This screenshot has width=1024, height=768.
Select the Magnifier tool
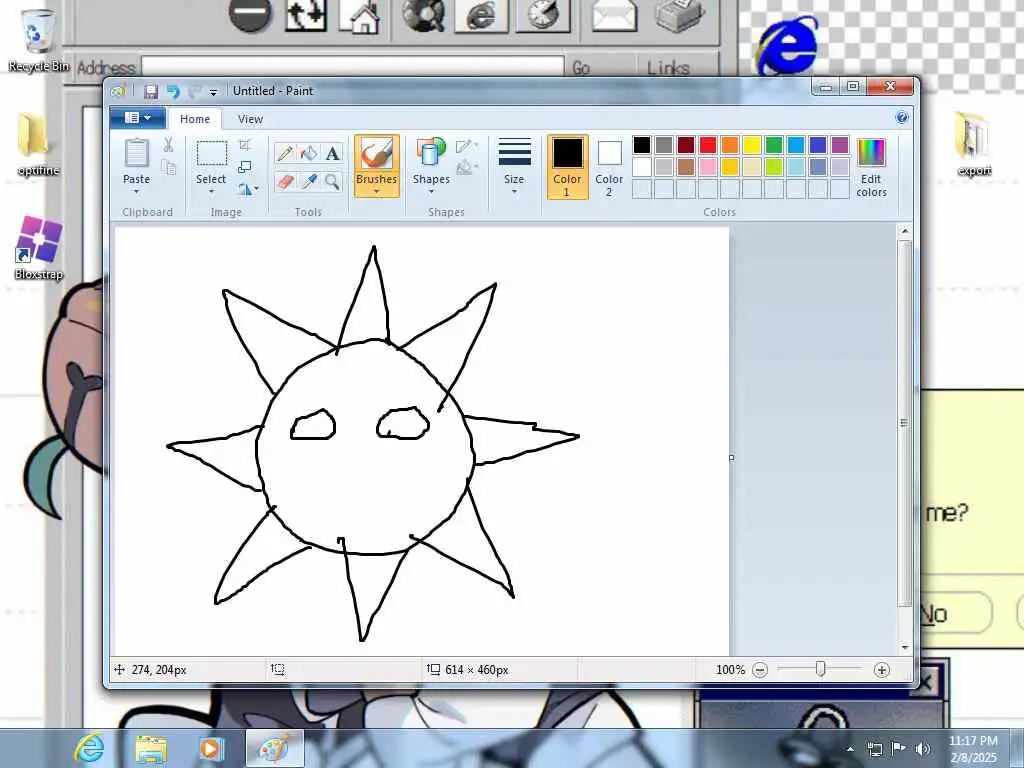pos(332,181)
